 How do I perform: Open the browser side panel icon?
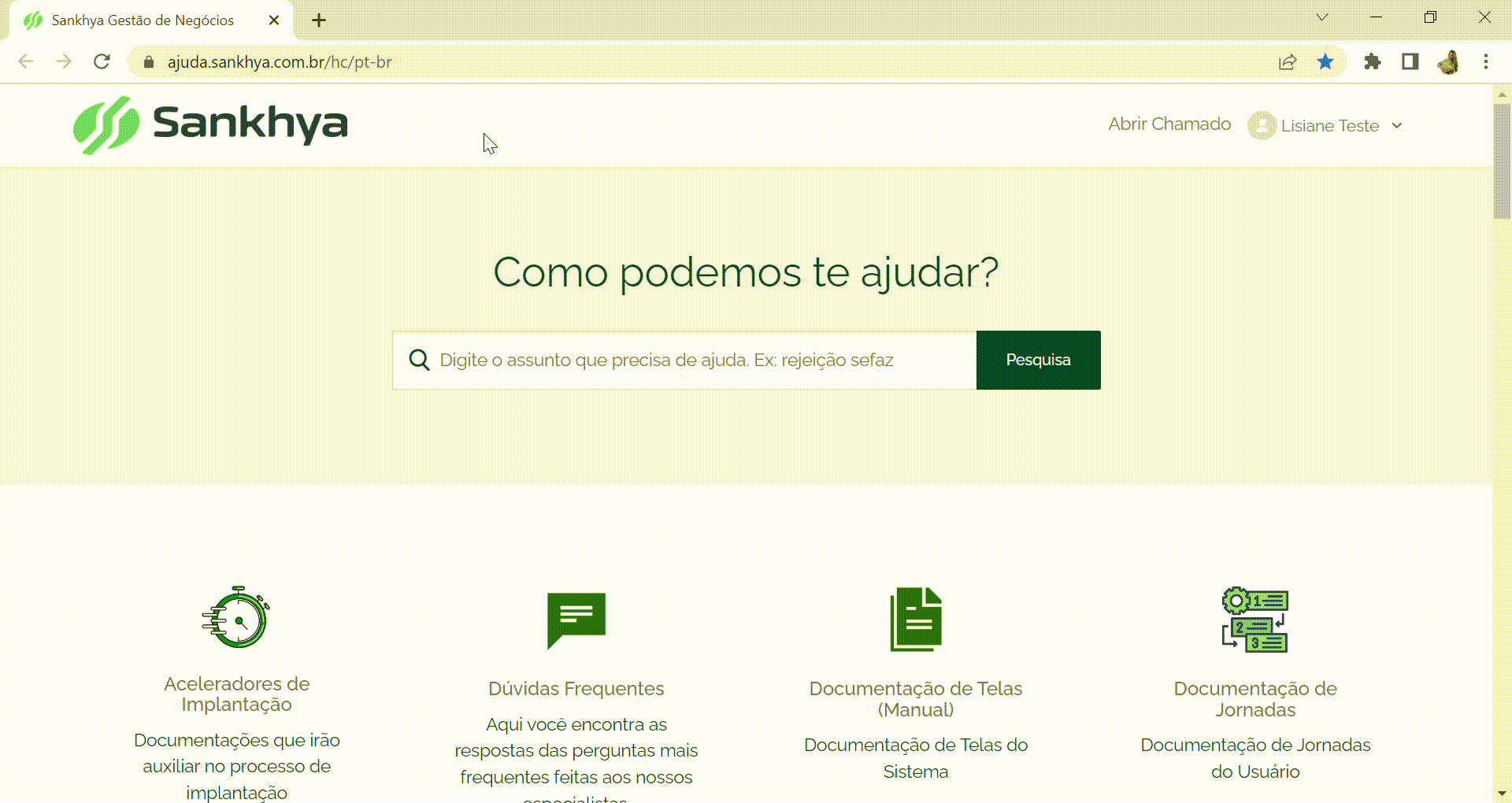(x=1410, y=61)
